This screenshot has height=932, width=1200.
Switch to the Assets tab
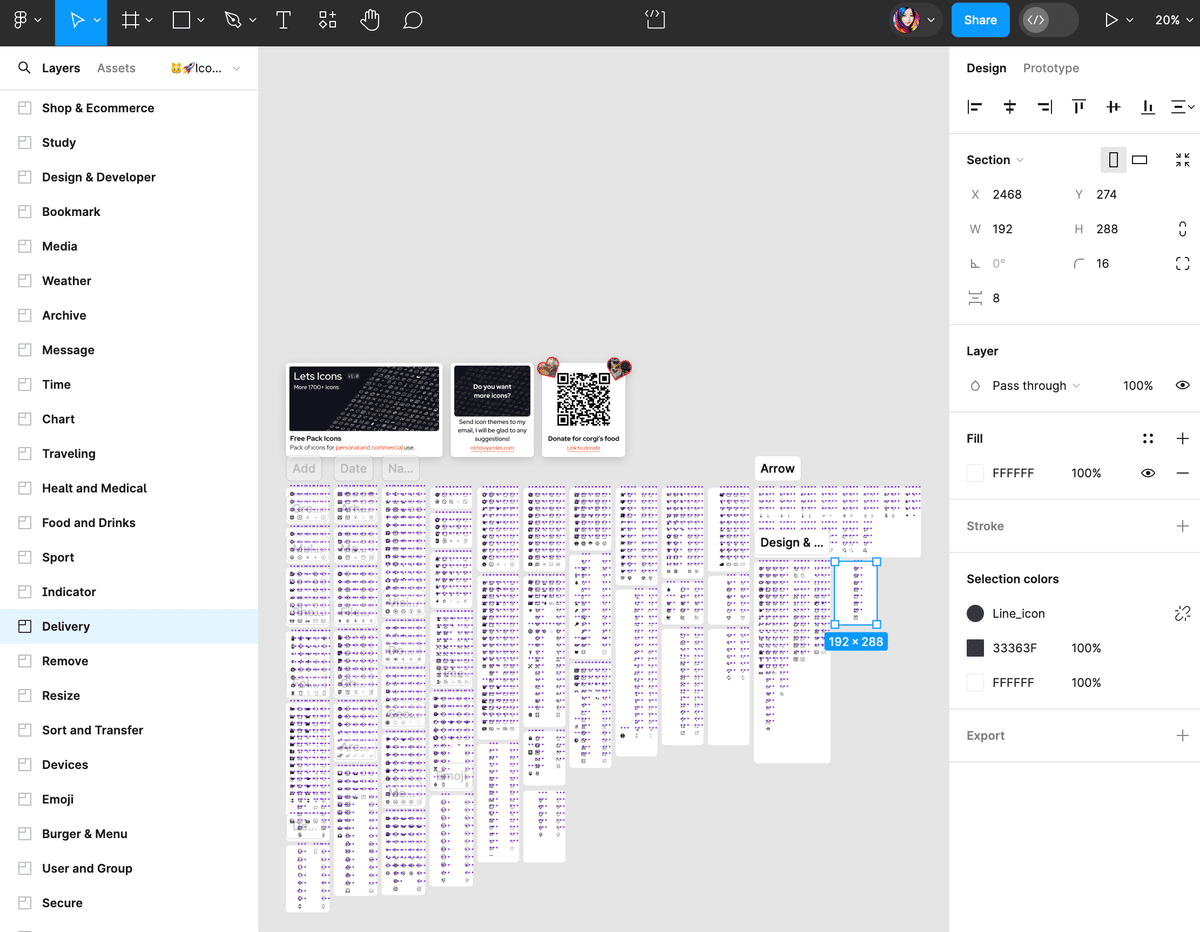click(116, 68)
